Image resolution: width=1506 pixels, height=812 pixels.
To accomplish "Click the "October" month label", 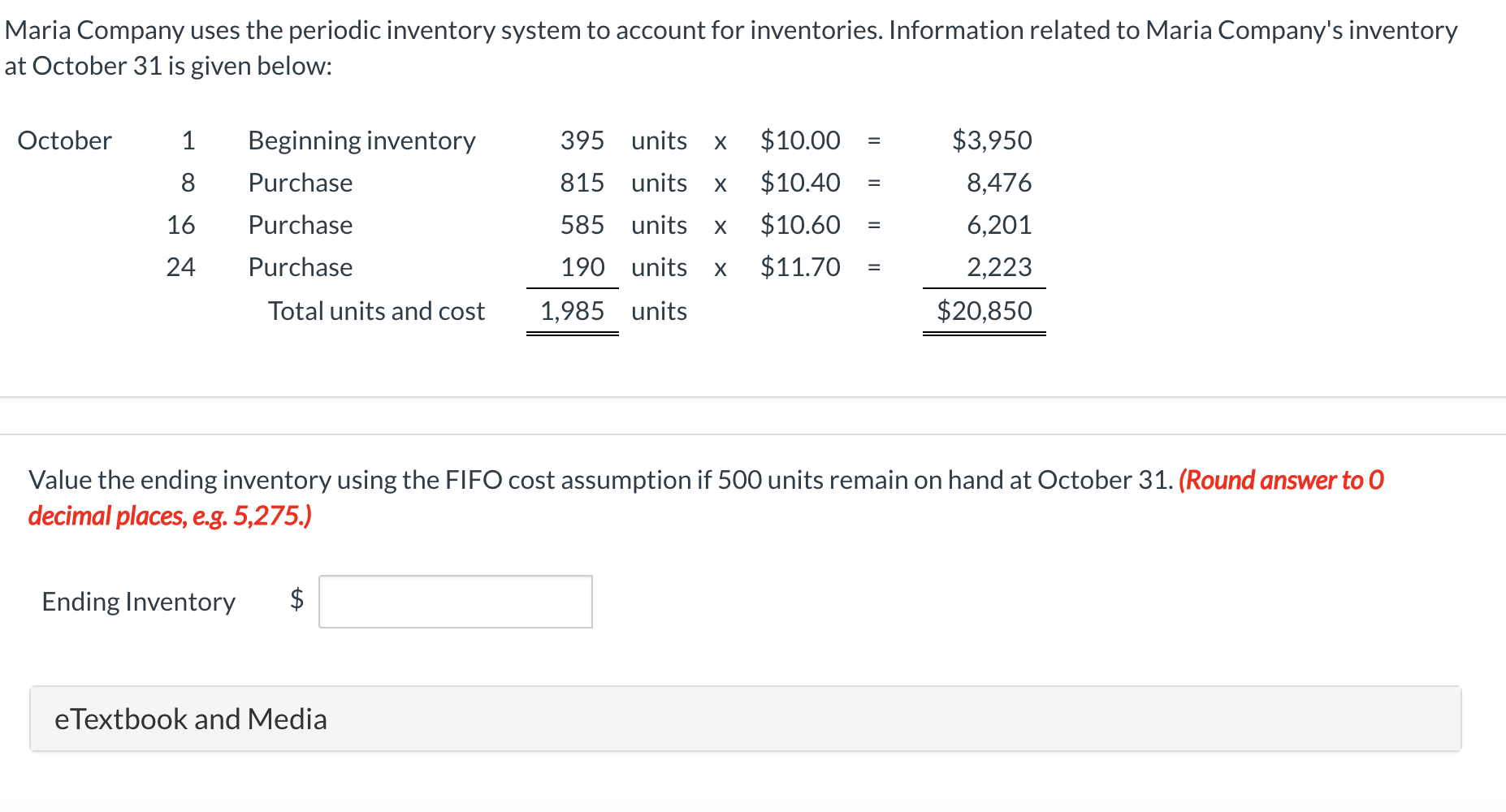I will tap(64, 140).
